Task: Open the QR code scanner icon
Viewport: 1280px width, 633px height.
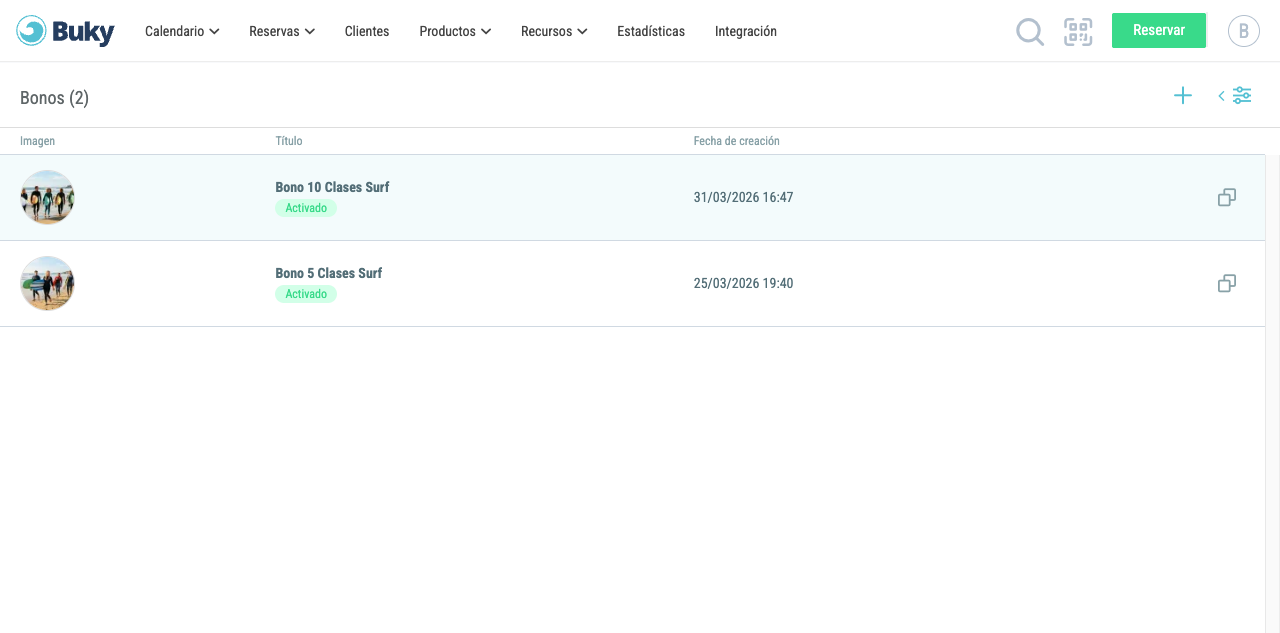Action: click(x=1078, y=32)
